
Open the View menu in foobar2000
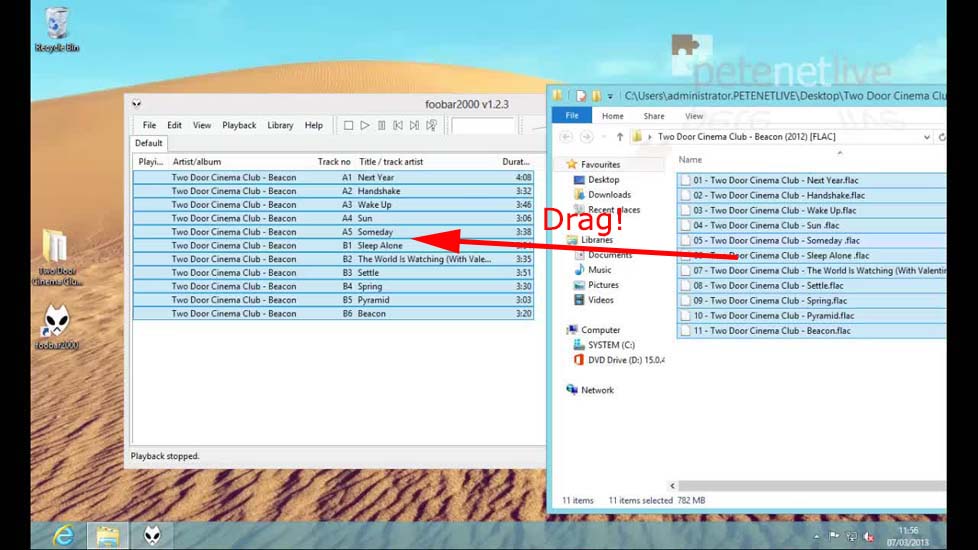pyautogui.click(x=201, y=125)
